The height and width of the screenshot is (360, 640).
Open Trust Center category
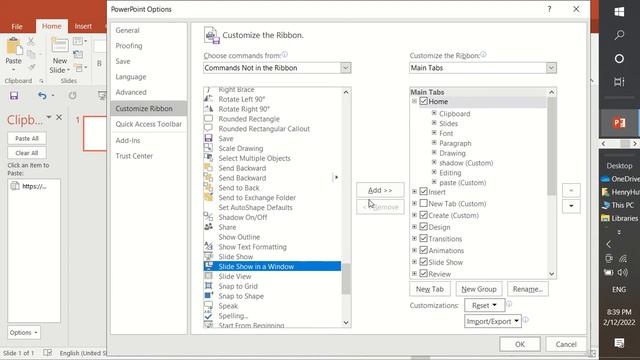(x=134, y=156)
